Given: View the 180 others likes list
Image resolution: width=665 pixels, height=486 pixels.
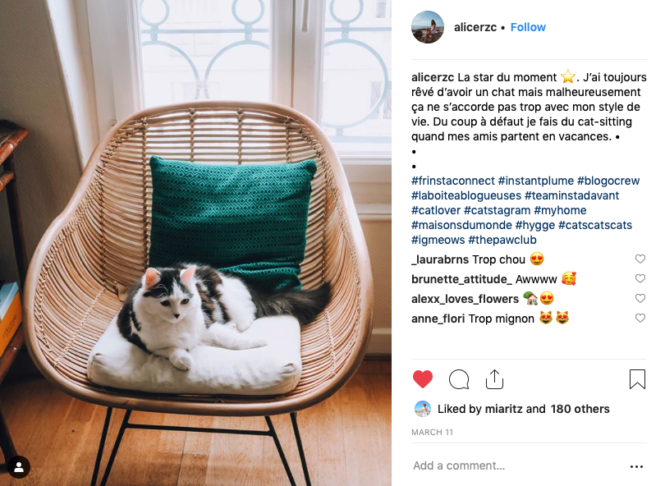Looking at the screenshot, I should 580,409.
